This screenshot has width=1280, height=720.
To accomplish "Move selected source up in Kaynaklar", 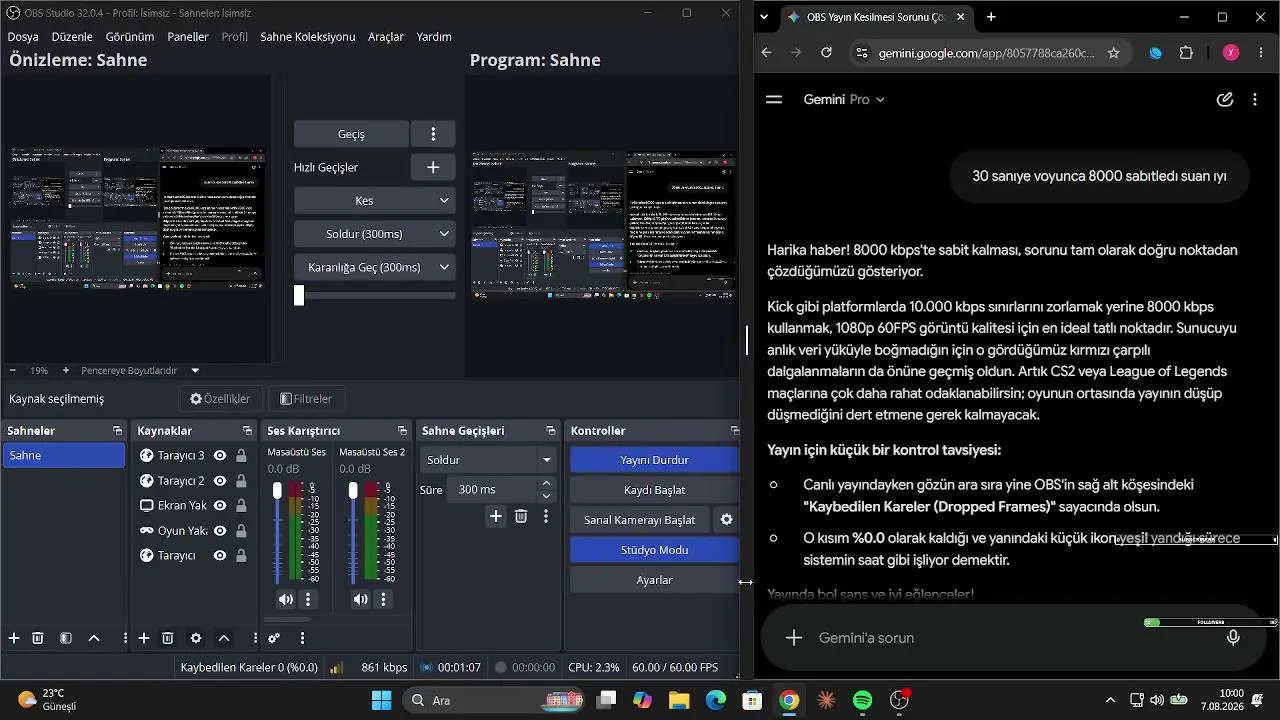I will [x=224, y=638].
